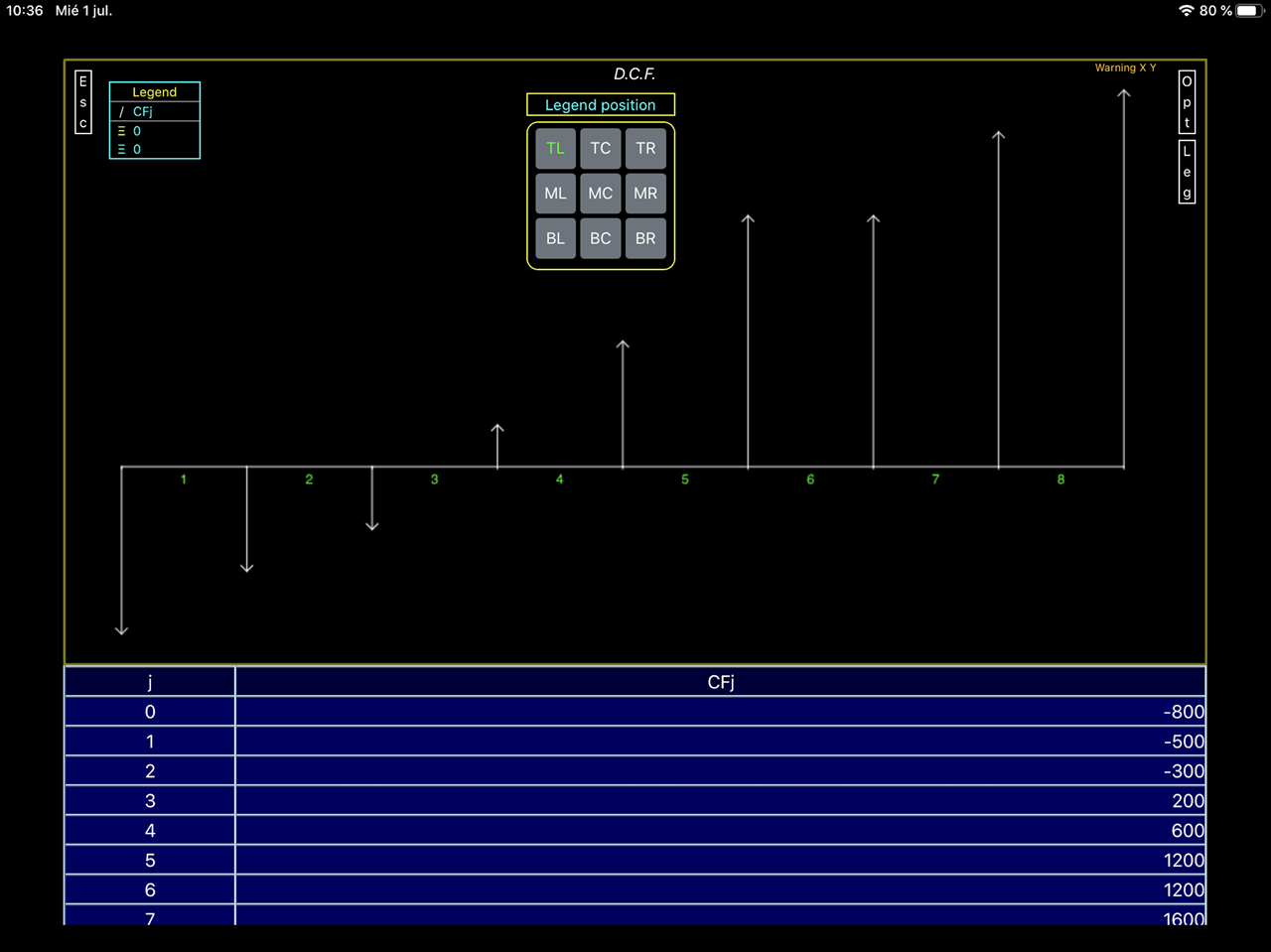1271x952 pixels.
Task: Select BL legend position
Action: pyautogui.click(x=555, y=238)
